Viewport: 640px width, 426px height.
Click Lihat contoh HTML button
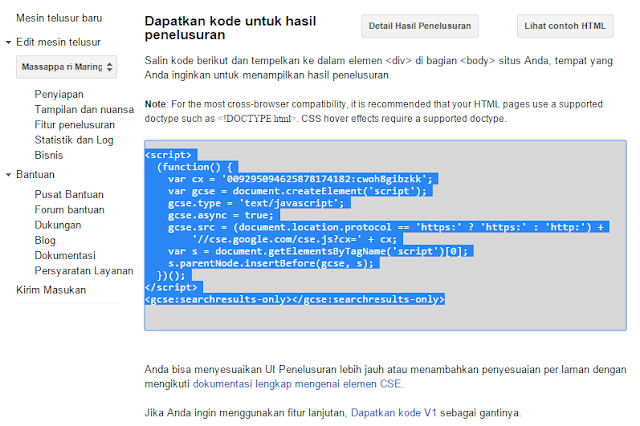[565, 26]
